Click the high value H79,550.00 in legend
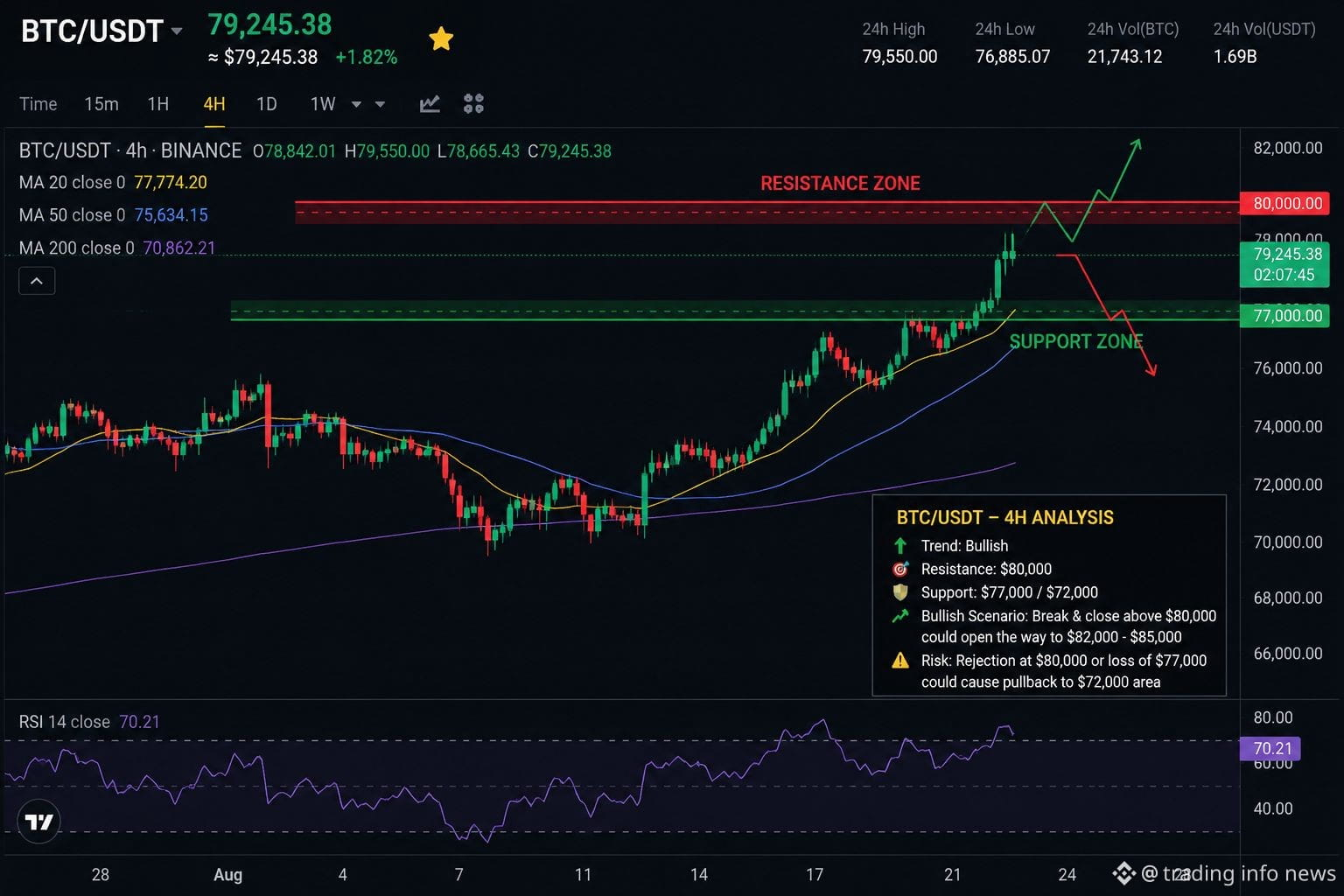Screen dimensions: 1344x896 [x=387, y=151]
